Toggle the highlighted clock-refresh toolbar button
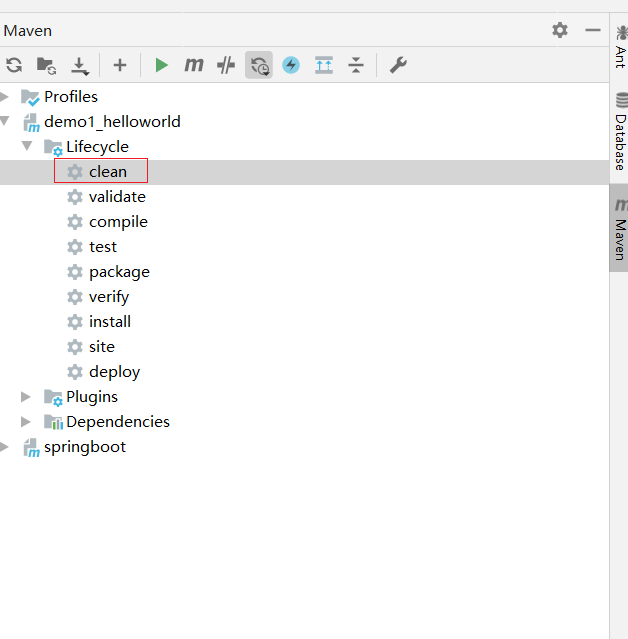This screenshot has width=628, height=639. pos(259,65)
